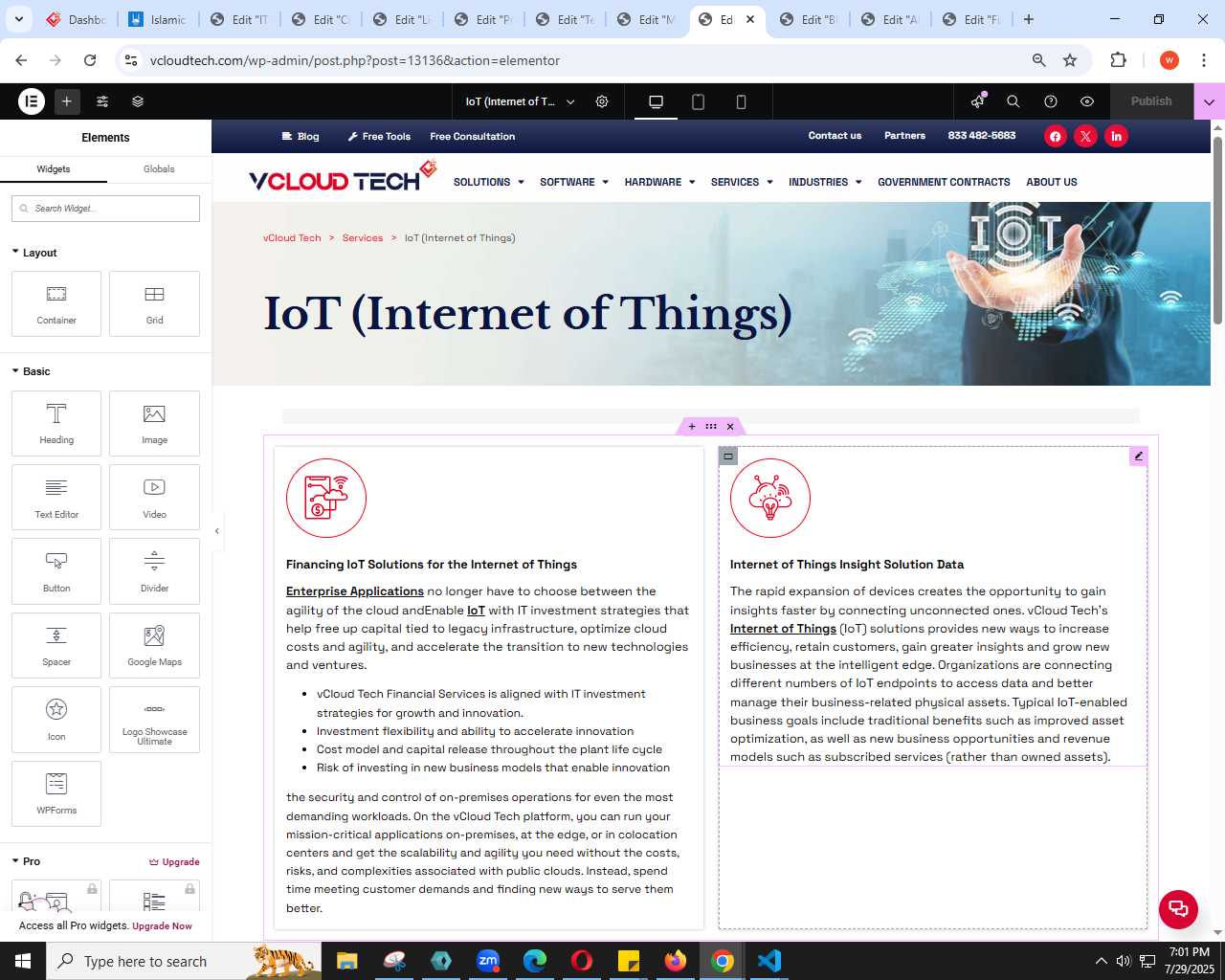Switch to mobile preview mode

(741, 101)
